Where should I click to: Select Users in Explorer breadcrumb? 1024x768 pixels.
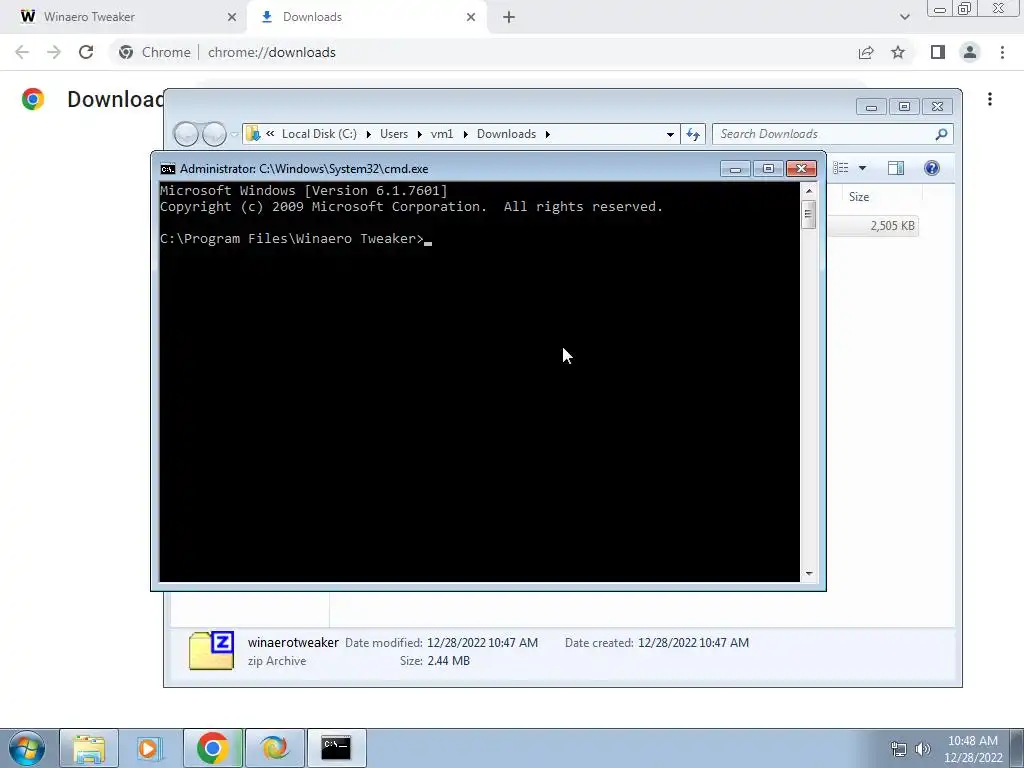(394, 134)
